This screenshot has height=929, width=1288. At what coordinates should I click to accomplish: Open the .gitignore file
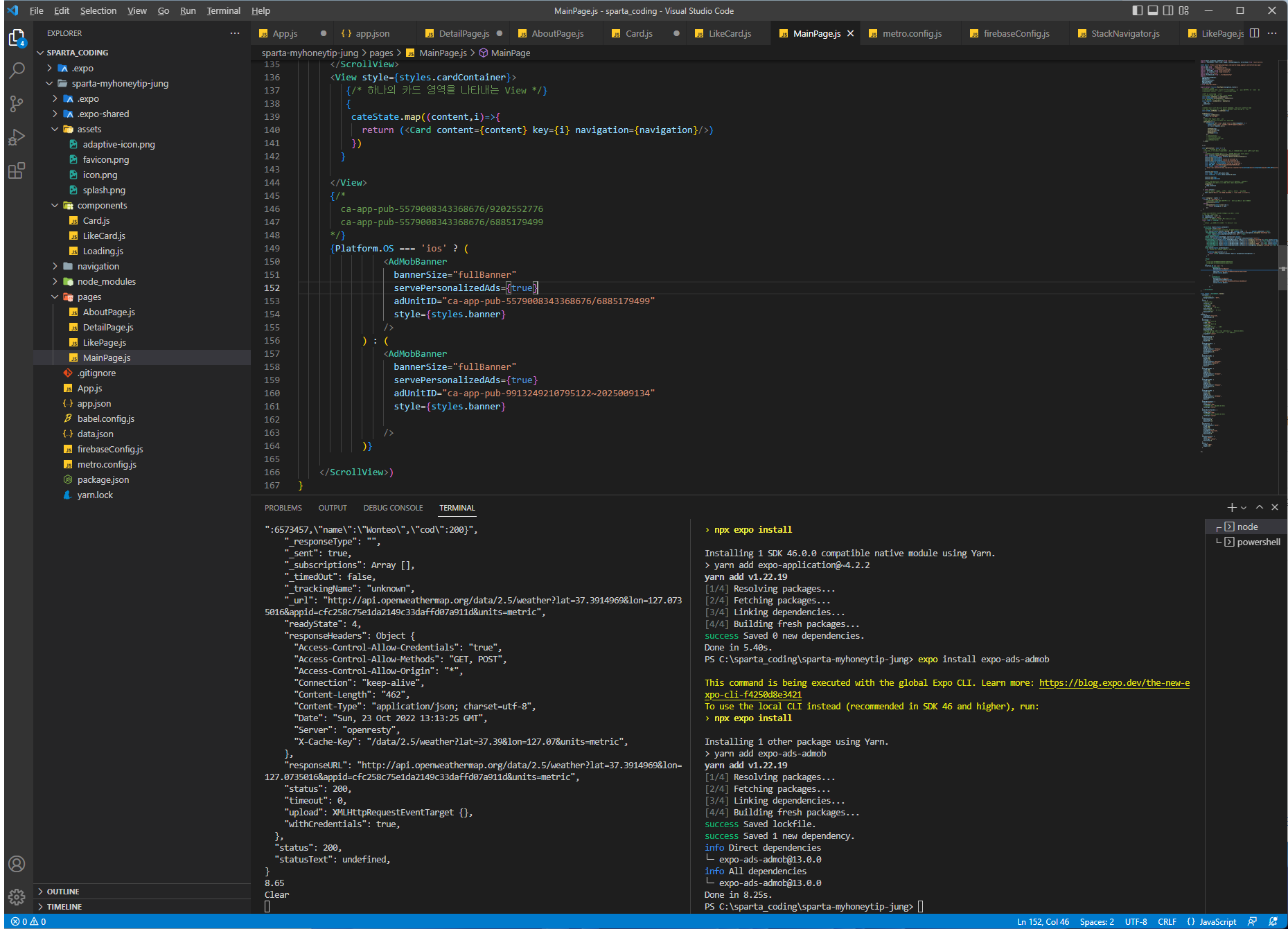coord(96,373)
